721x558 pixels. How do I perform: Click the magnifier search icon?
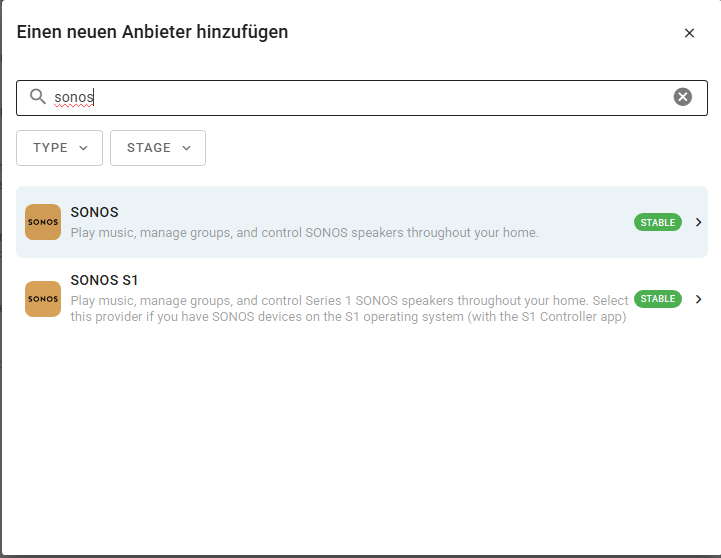click(x=38, y=97)
